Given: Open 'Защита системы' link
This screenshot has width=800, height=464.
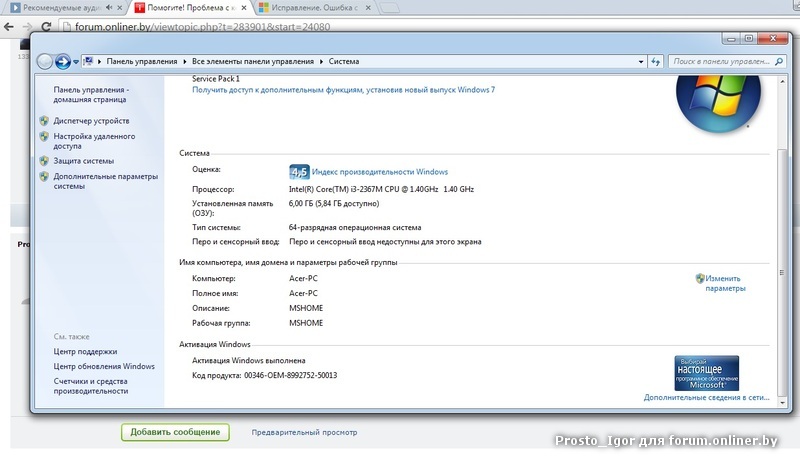Looking at the screenshot, I should pos(84,161).
